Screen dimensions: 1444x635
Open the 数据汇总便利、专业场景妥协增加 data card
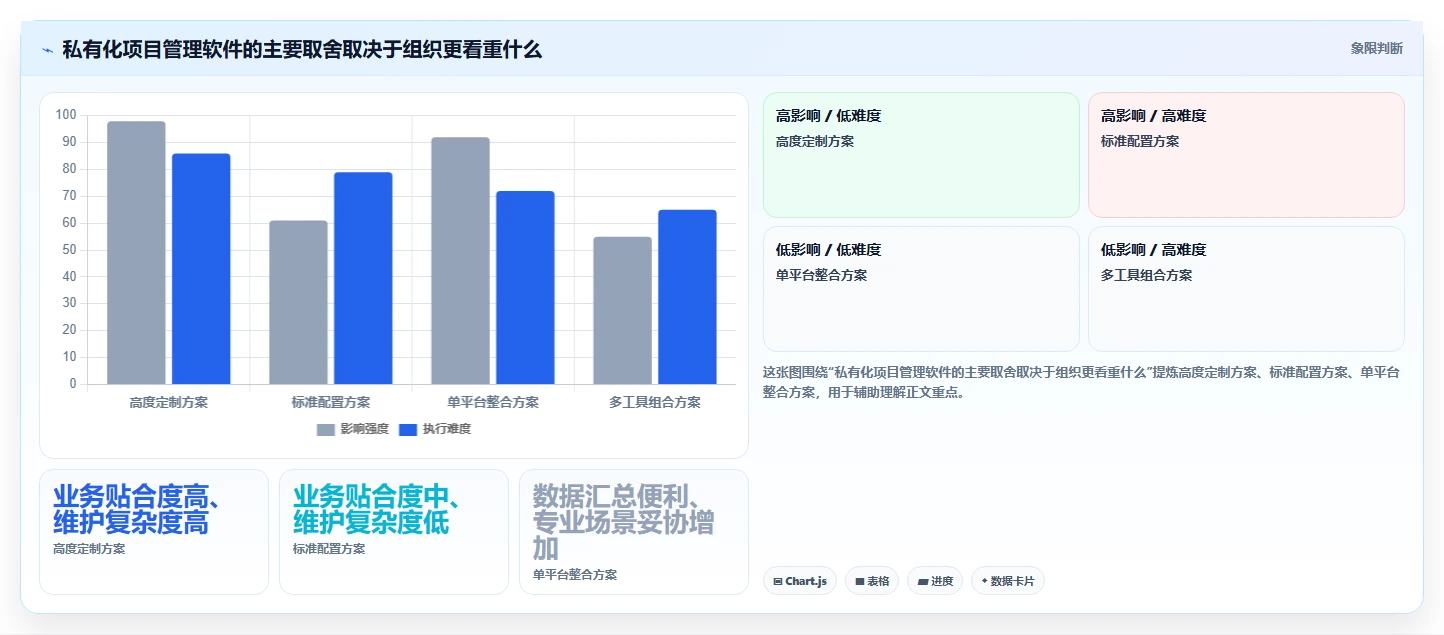coord(634,532)
